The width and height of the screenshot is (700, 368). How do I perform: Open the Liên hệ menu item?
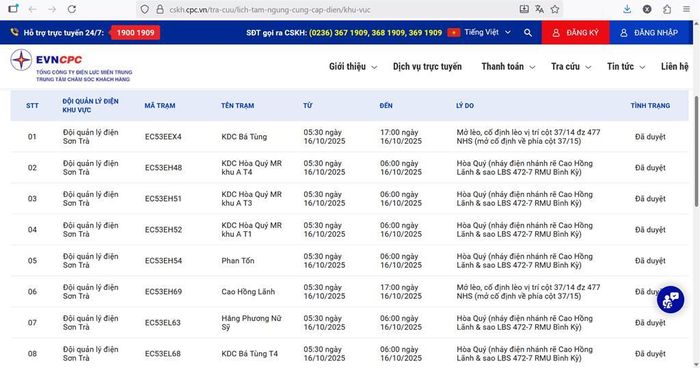coord(675,67)
